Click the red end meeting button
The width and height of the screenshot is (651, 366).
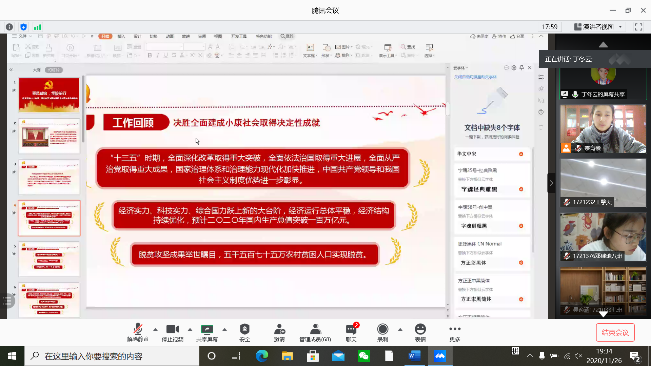(x=615, y=332)
